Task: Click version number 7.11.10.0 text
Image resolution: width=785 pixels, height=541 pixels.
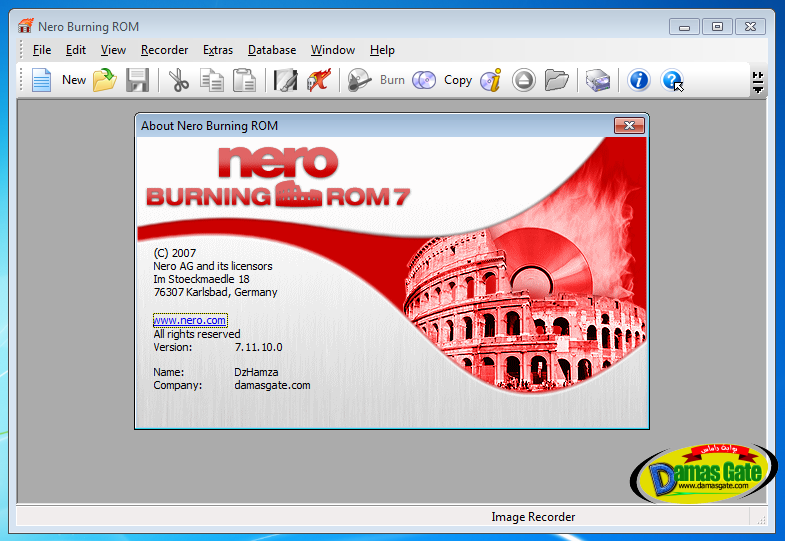Action: 258,347
